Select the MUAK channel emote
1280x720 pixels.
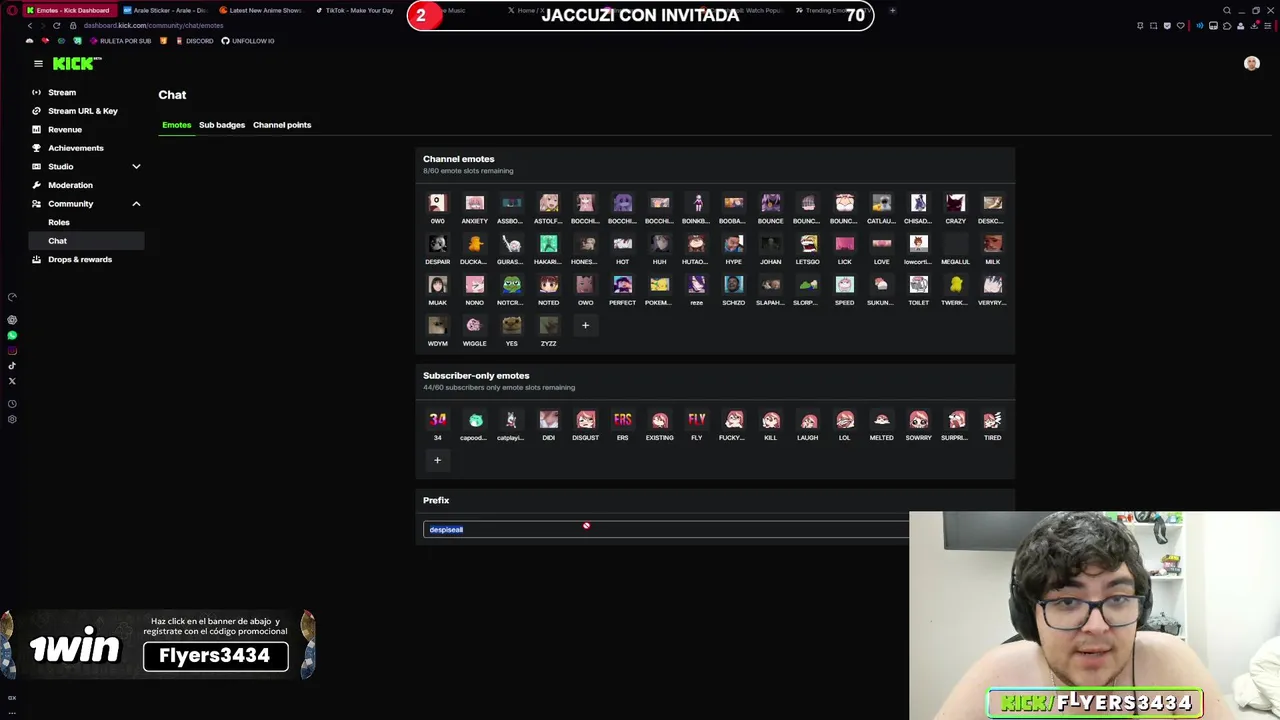[x=437, y=291]
